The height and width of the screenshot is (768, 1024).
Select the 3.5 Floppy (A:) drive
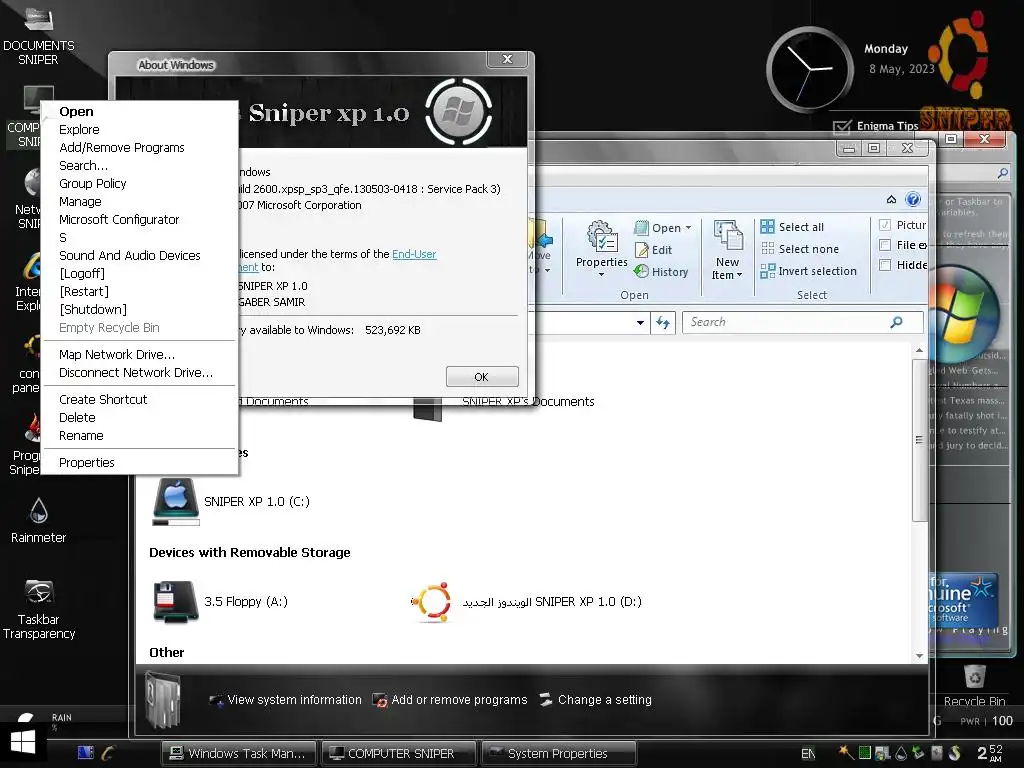coord(220,601)
